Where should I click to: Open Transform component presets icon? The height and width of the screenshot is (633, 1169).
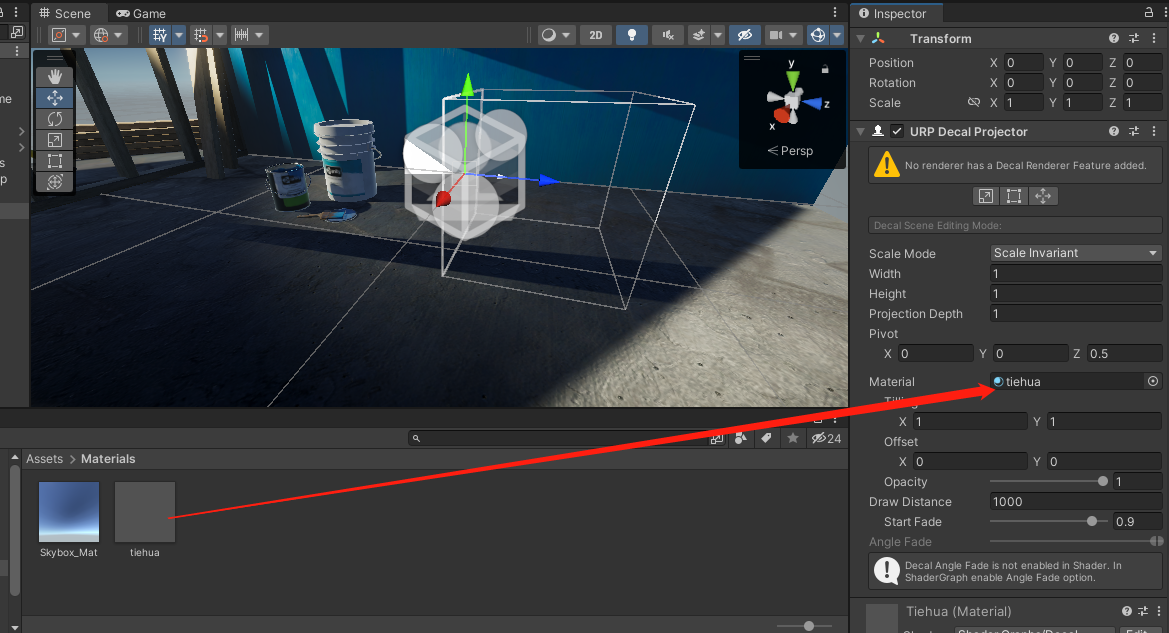click(x=1134, y=38)
